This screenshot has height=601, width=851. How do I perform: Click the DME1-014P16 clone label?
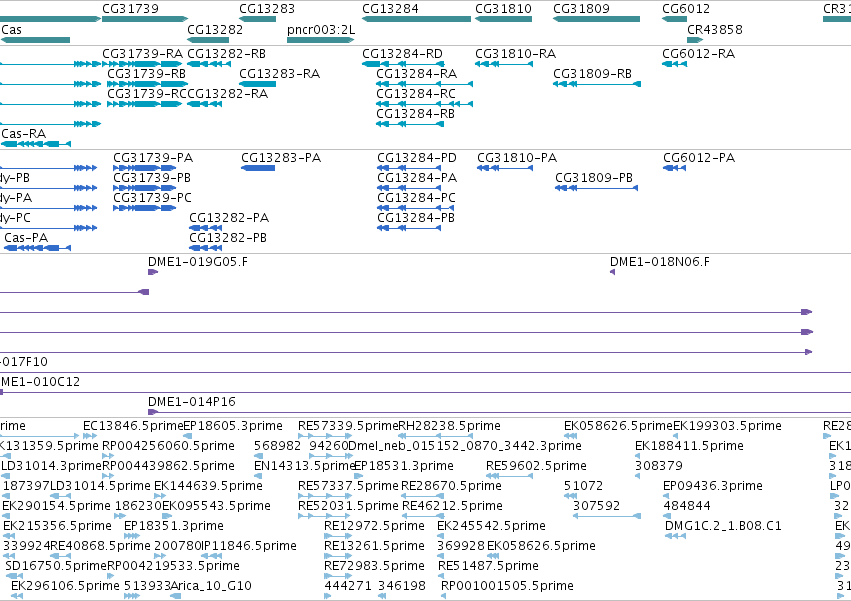[192, 402]
